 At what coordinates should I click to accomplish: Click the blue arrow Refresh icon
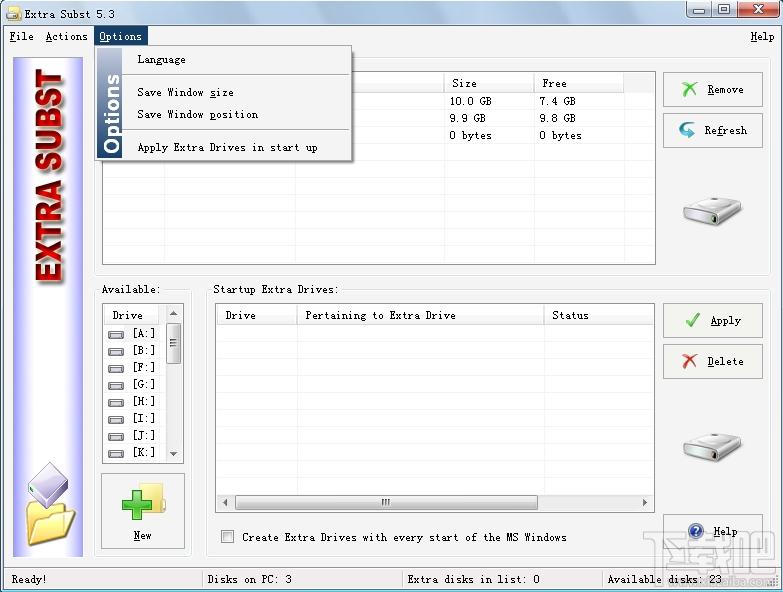[x=687, y=130]
